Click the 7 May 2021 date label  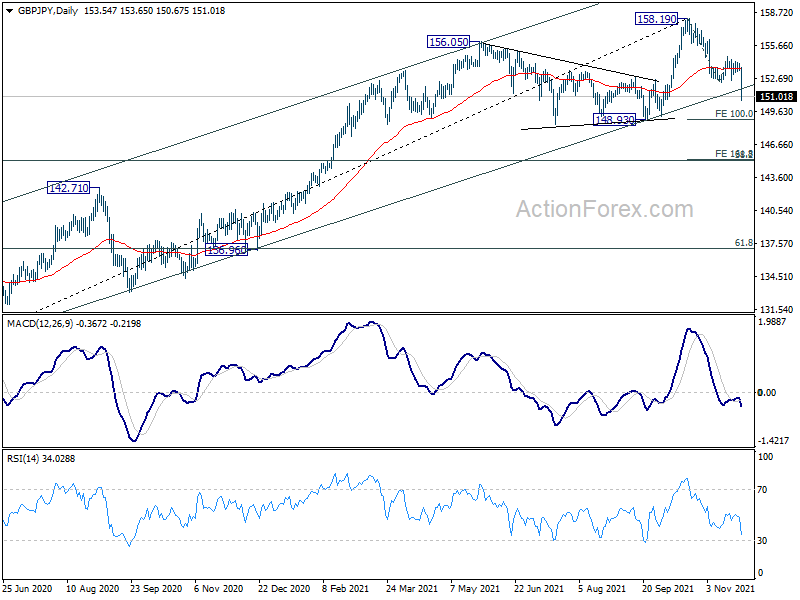[476, 588]
